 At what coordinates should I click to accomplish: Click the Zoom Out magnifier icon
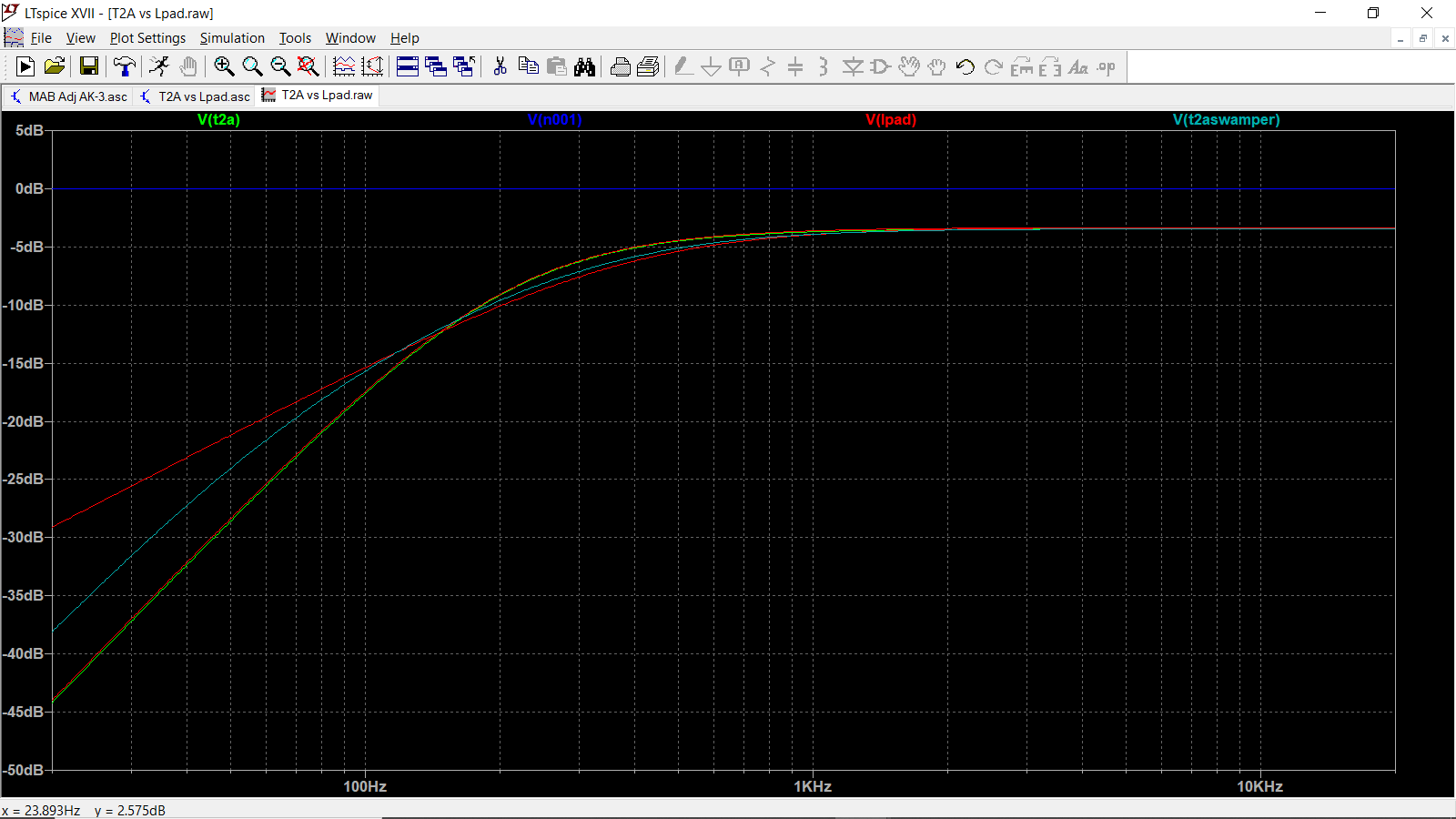click(x=280, y=66)
